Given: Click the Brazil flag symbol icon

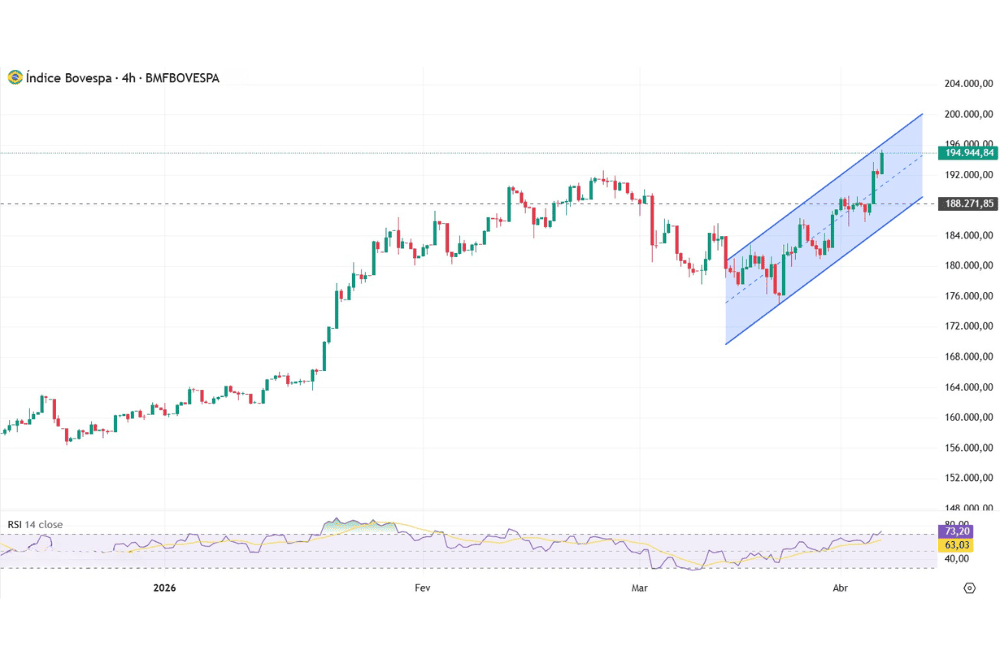Looking at the screenshot, I should (15, 77).
